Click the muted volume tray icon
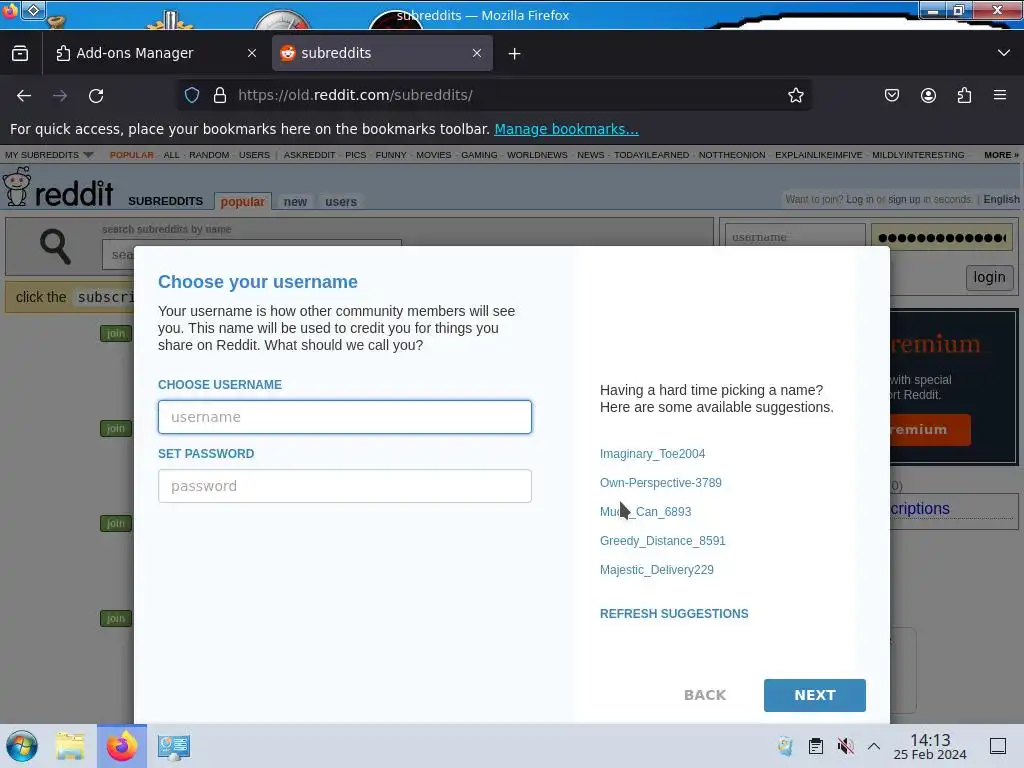This screenshot has height=768, width=1024. (x=845, y=746)
